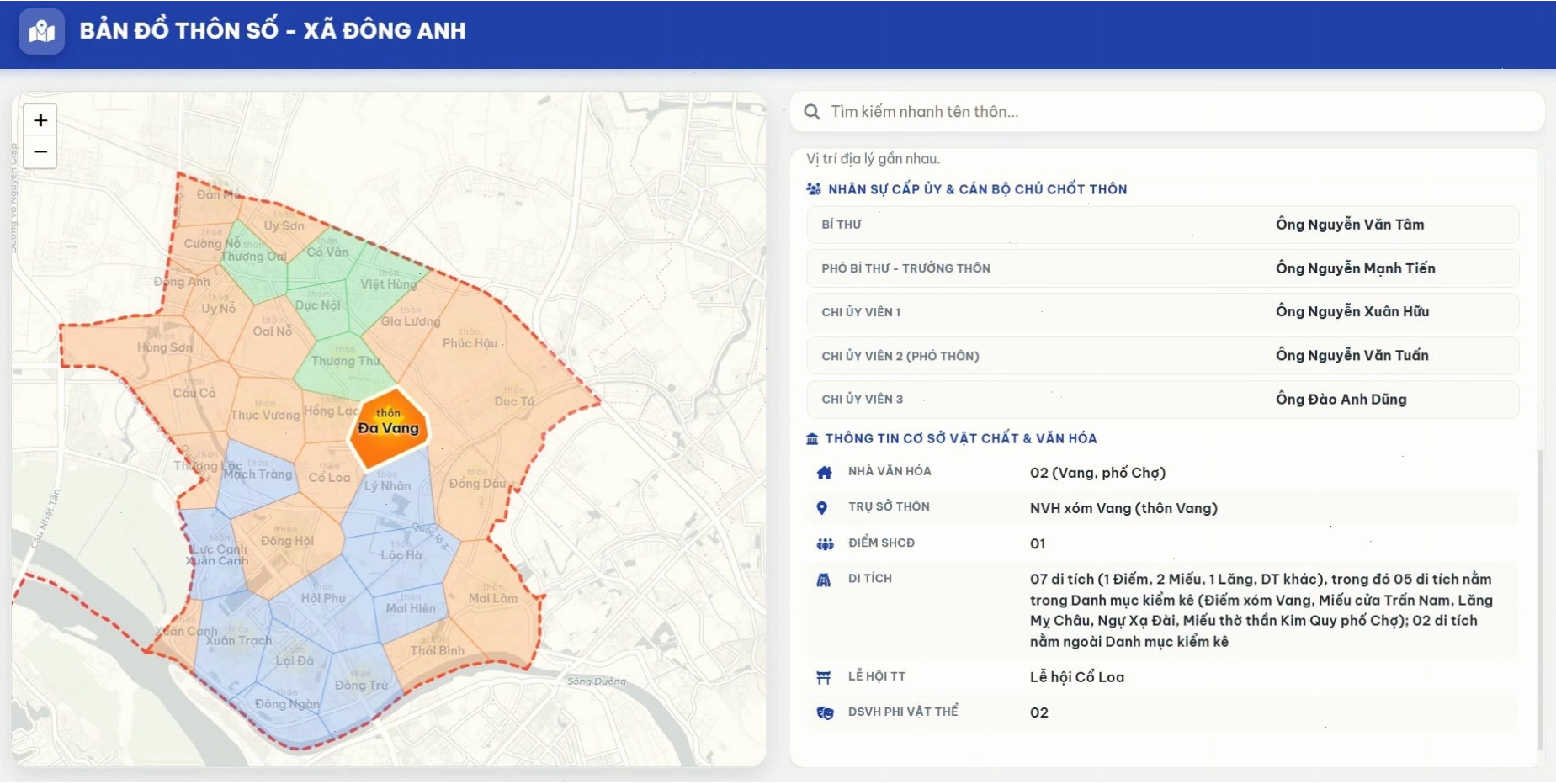This screenshot has width=1556, height=784.
Task: Click the masks icon for DSVH phi vật thể
Action: coord(825,713)
